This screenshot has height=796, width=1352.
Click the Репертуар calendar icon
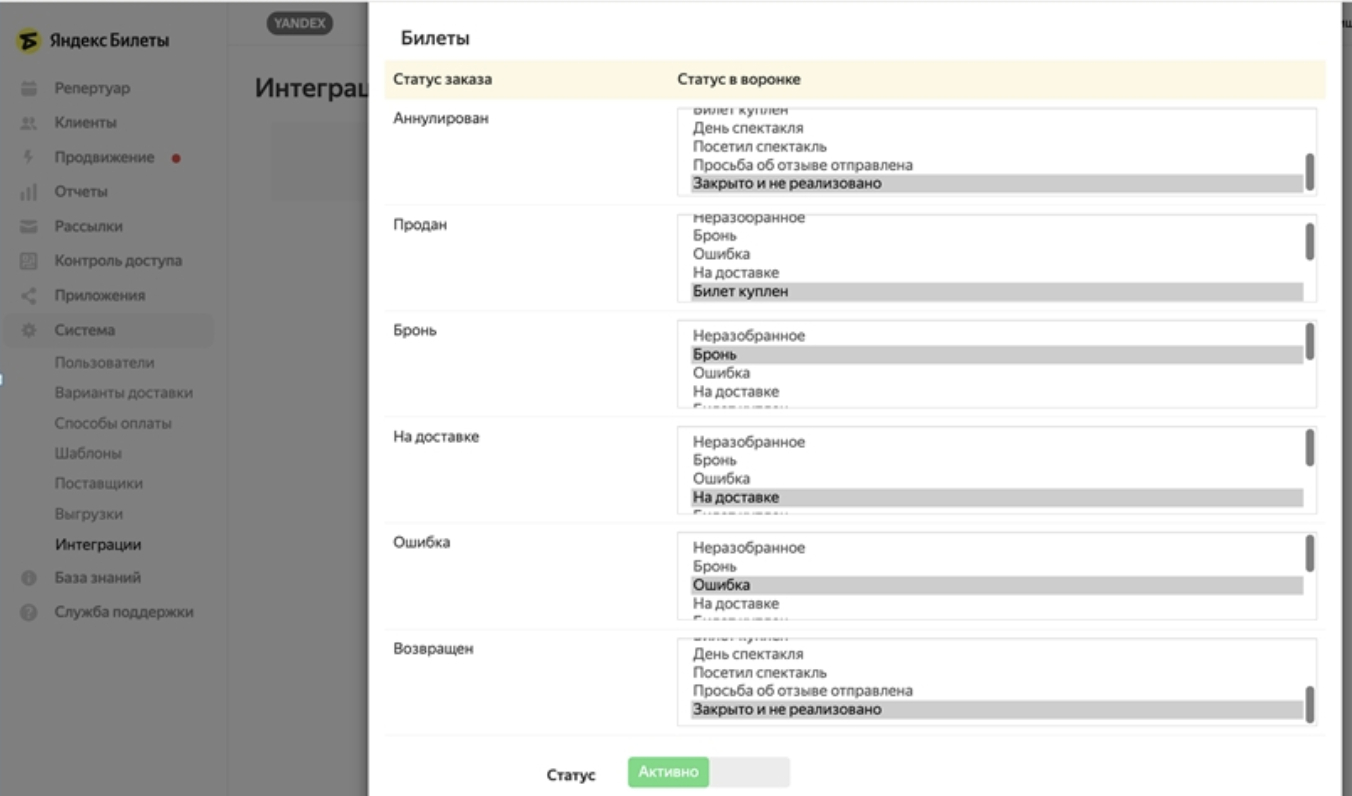point(29,89)
